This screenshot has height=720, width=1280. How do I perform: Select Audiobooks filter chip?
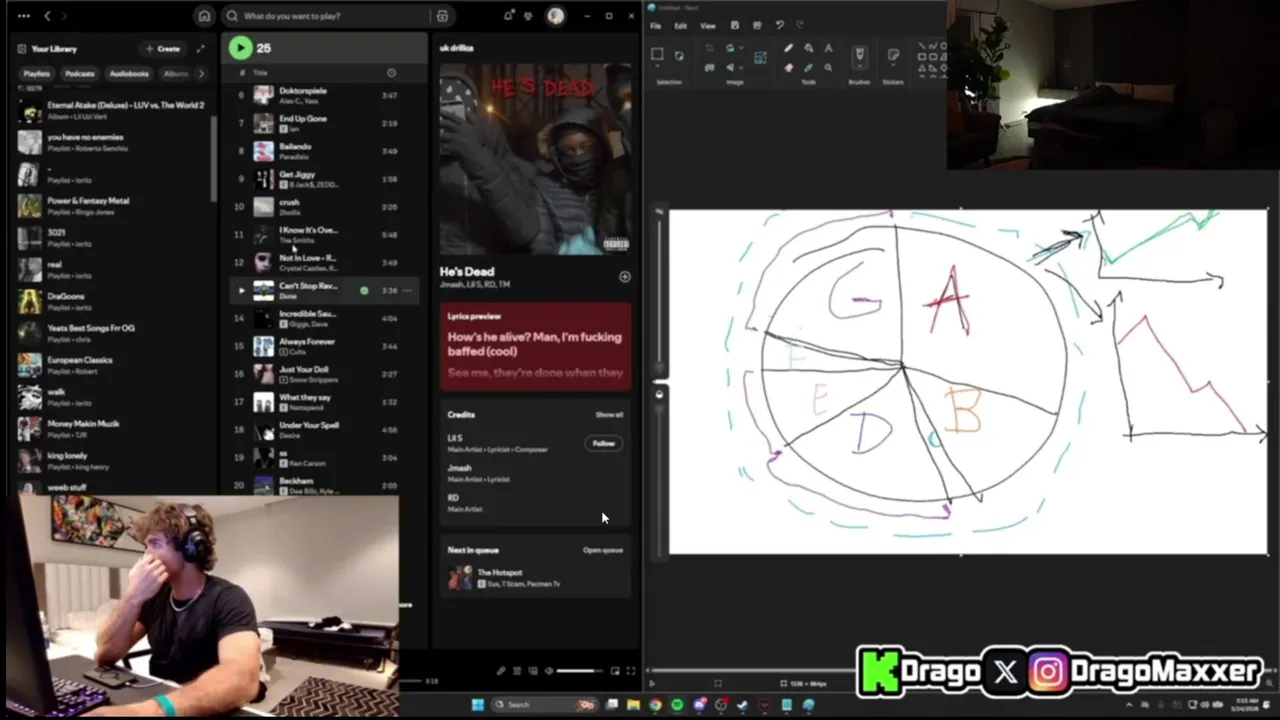[x=129, y=73]
